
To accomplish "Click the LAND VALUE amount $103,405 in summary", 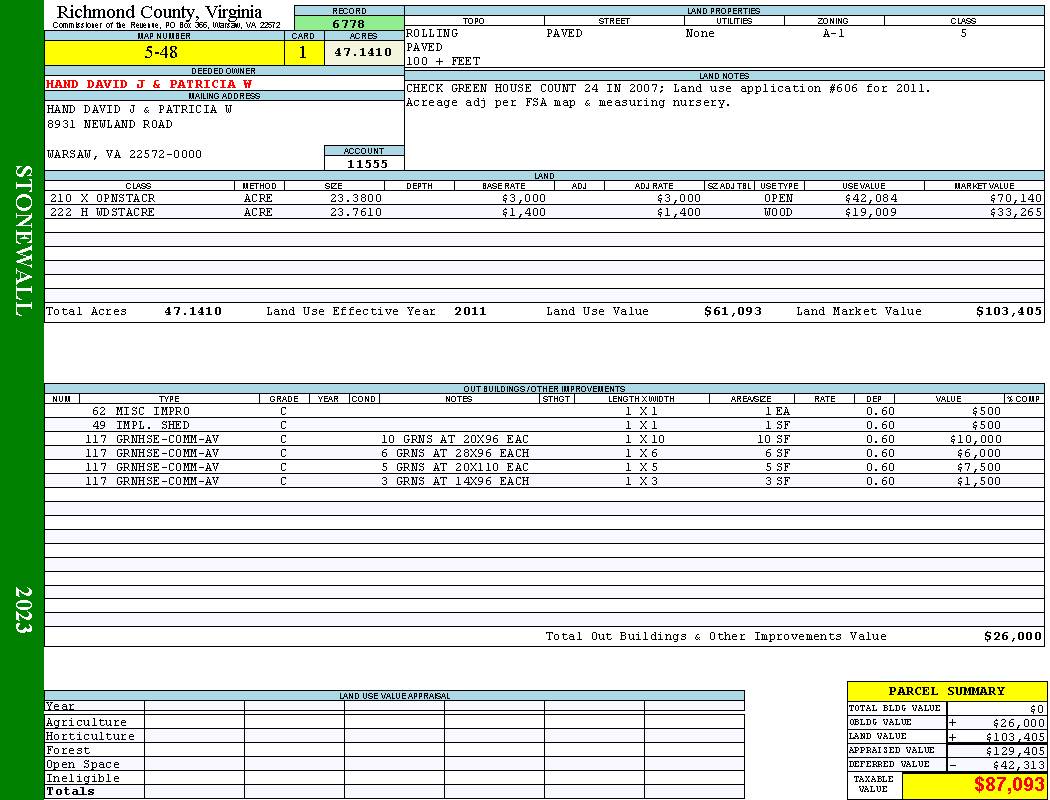I will pyautogui.click(x=1015, y=737).
